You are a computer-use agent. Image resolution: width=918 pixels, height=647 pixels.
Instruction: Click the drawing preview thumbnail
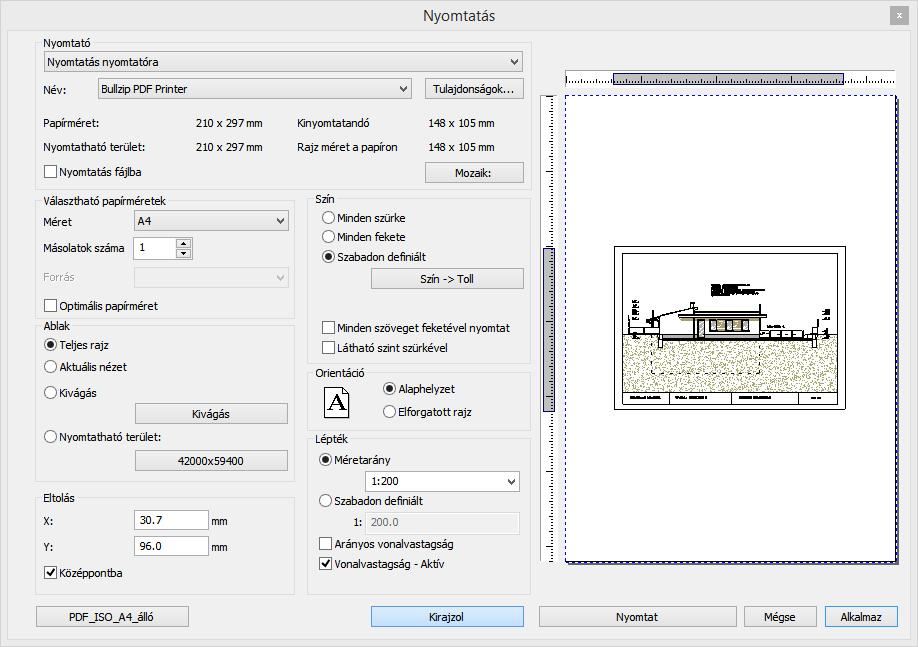pyautogui.click(x=729, y=328)
